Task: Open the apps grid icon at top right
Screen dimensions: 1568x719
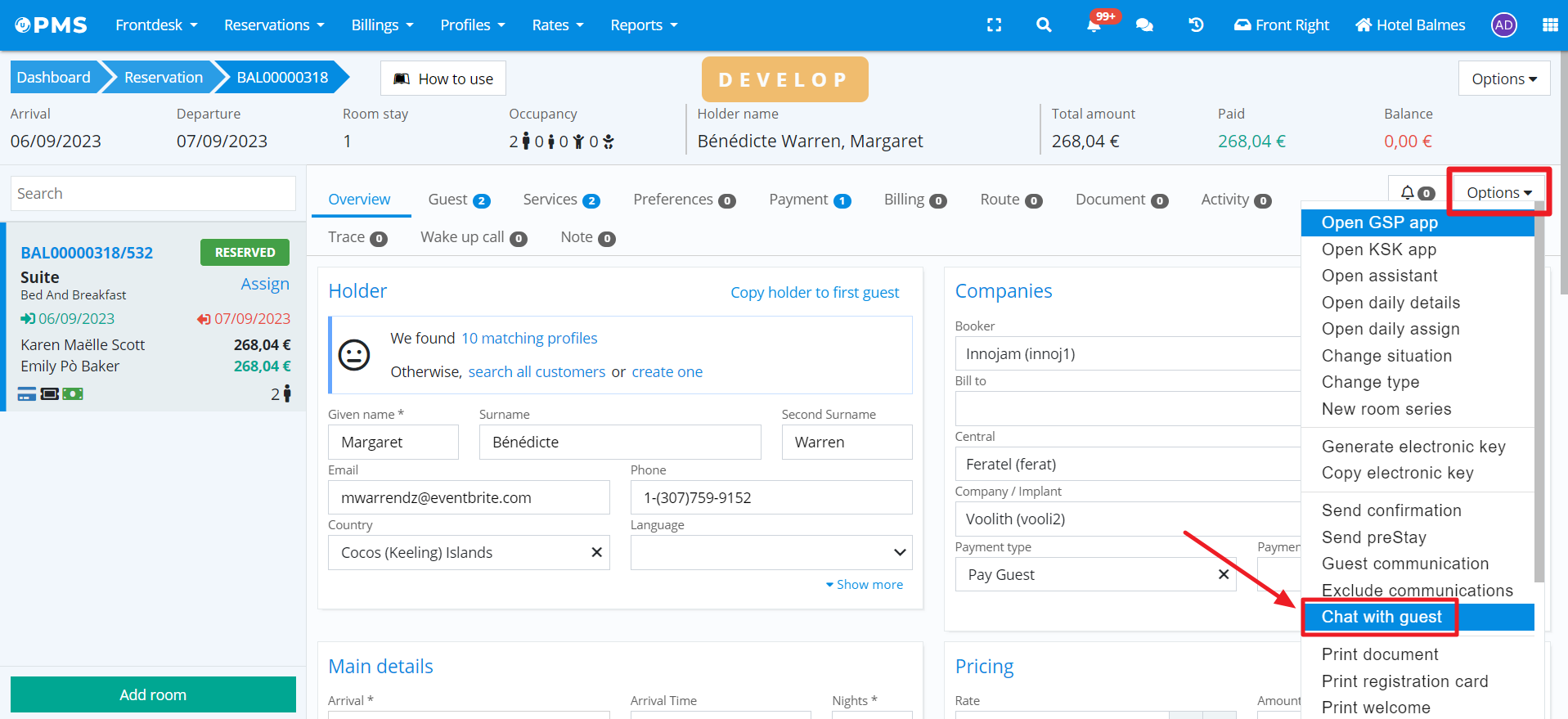Action: click(x=1549, y=25)
